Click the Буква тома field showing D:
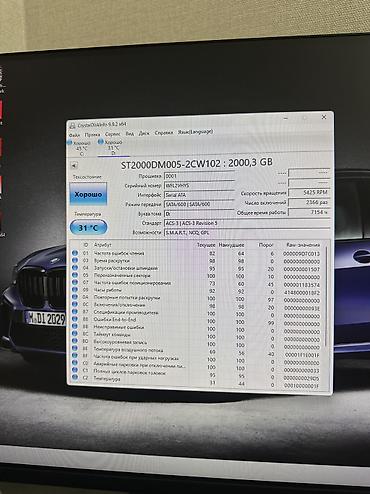This screenshot has width=370, height=494. [199, 213]
